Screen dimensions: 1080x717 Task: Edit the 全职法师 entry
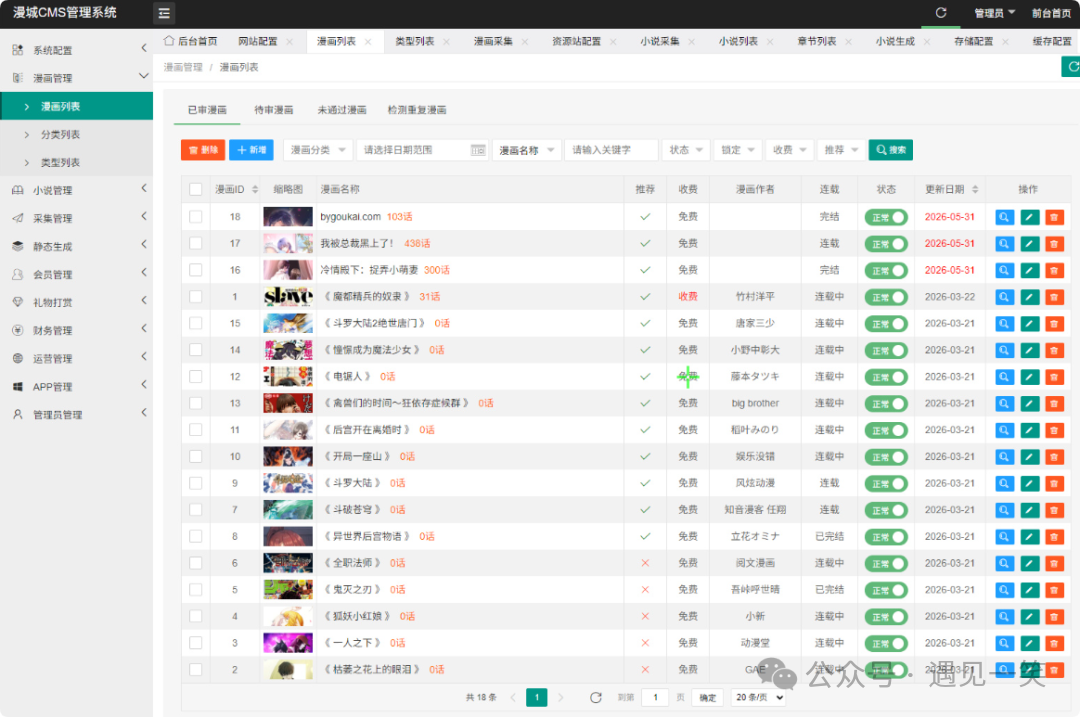1029,563
